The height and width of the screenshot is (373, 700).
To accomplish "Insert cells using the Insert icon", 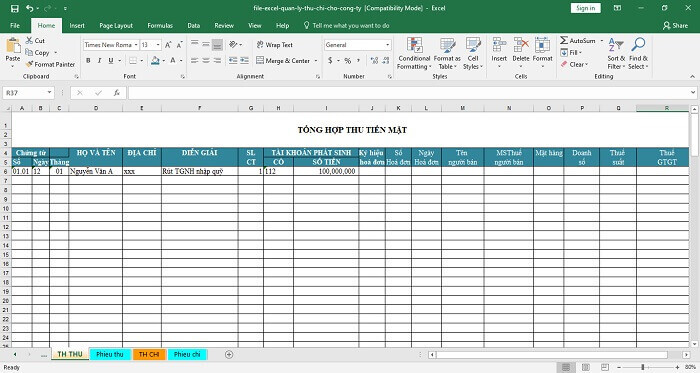I will click(499, 45).
